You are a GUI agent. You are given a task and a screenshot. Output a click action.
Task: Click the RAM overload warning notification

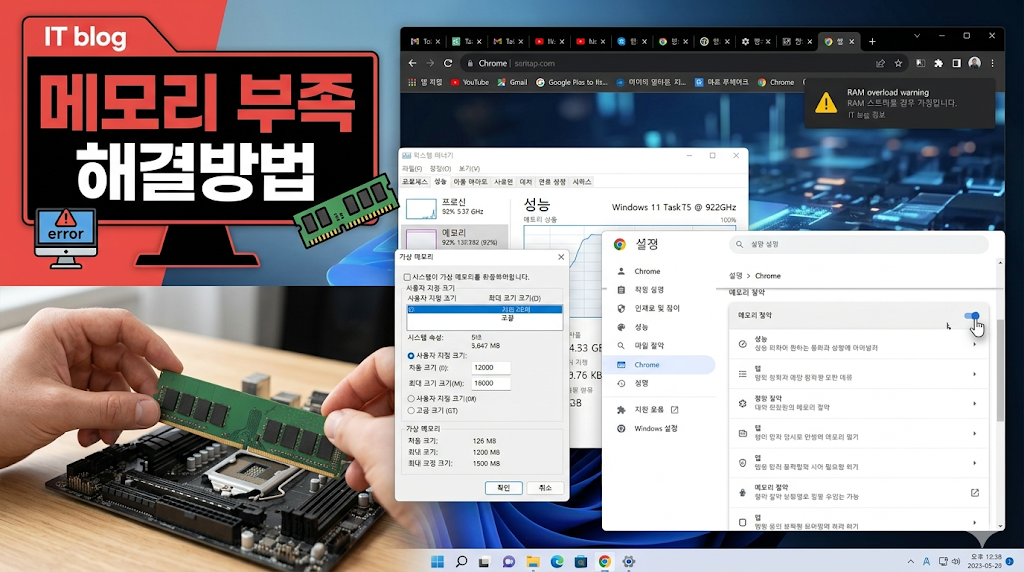pyautogui.click(x=900, y=103)
